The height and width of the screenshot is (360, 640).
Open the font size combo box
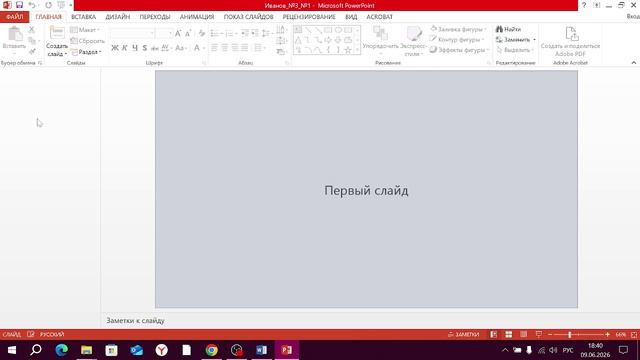[x=164, y=33]
